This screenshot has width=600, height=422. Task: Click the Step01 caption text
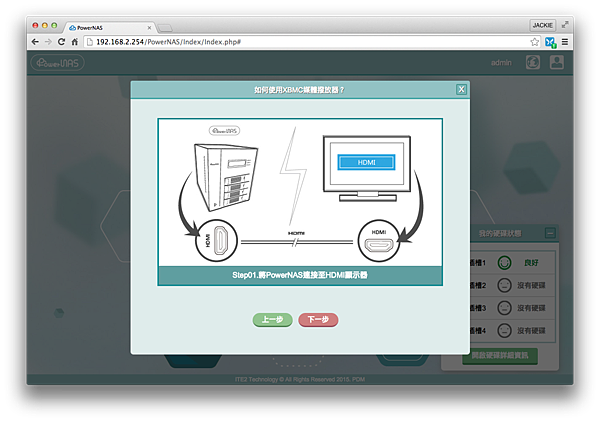(x=300, y=275)
